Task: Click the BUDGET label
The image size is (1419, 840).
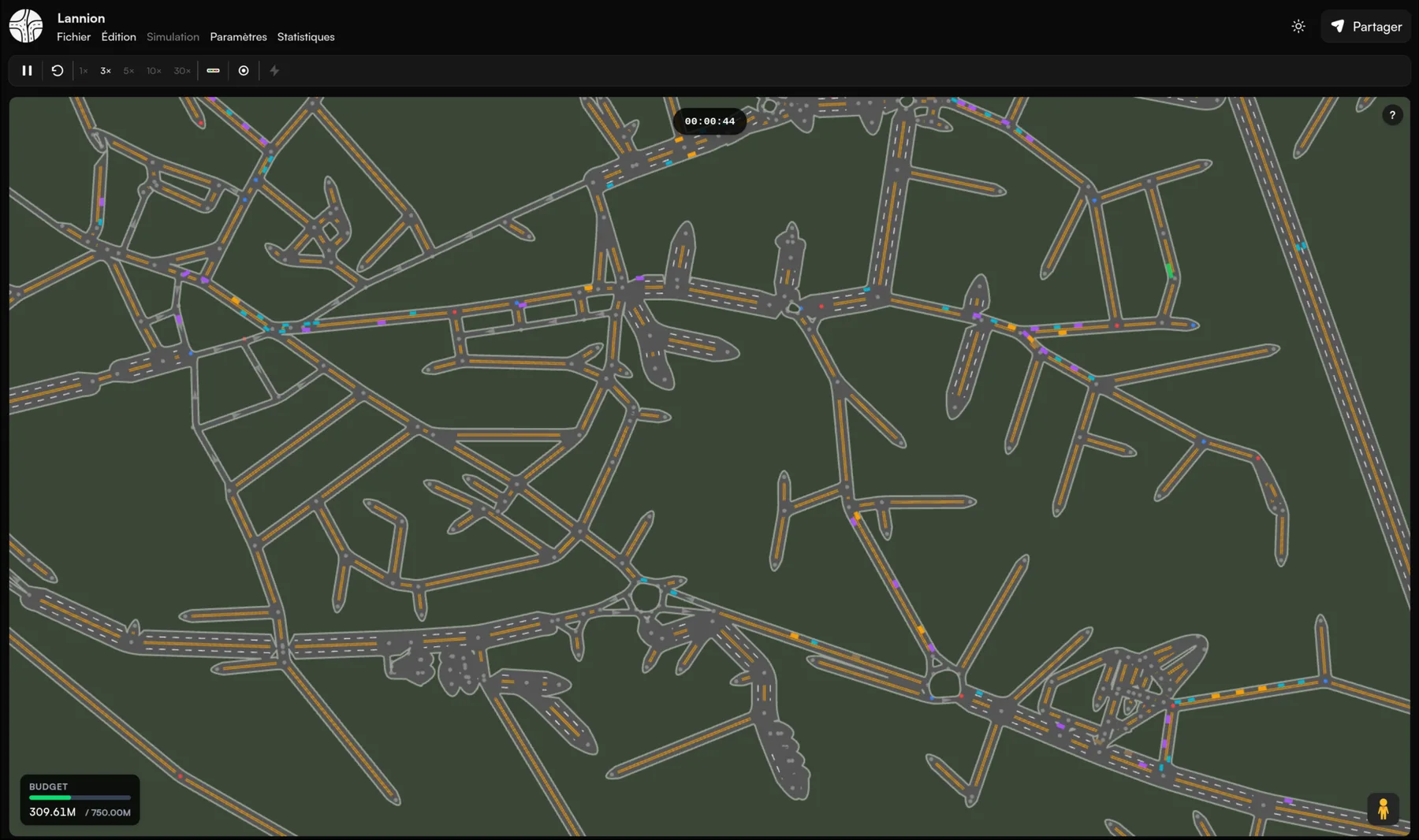Action: click(x=48, y=786)
